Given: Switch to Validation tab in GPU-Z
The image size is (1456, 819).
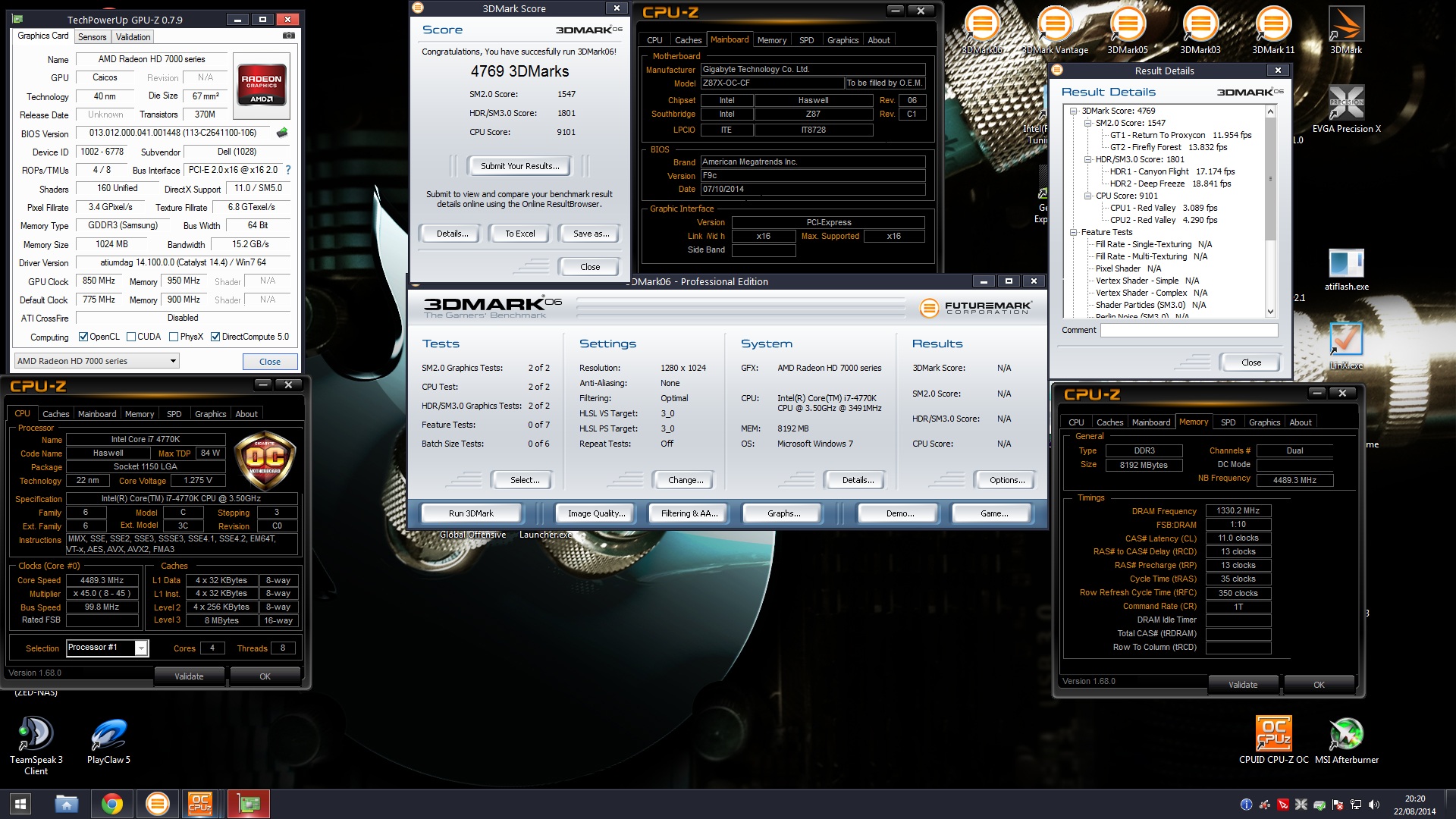Looking at the screenshot, I should 133,36.
